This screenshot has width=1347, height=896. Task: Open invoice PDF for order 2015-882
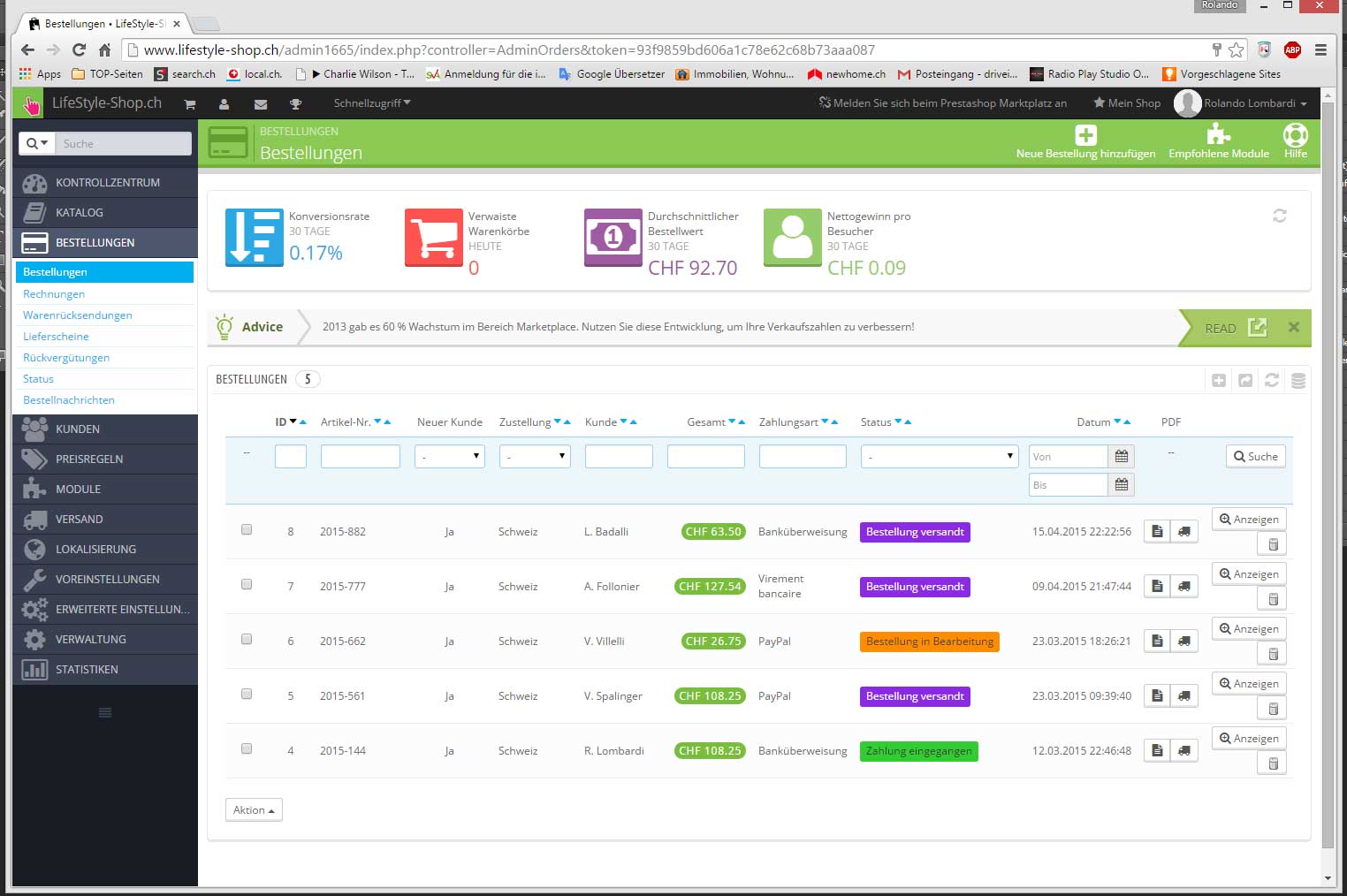tap(1157, 531)
